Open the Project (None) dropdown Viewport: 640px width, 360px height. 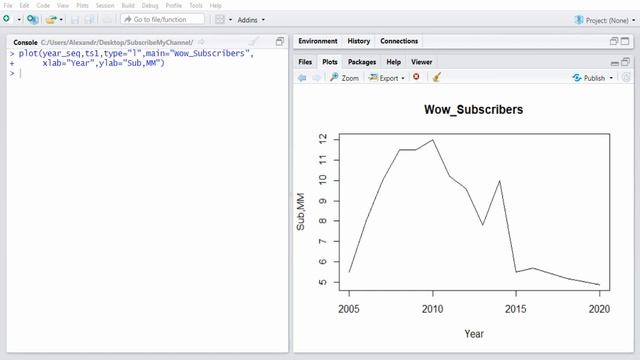(605, 20)
